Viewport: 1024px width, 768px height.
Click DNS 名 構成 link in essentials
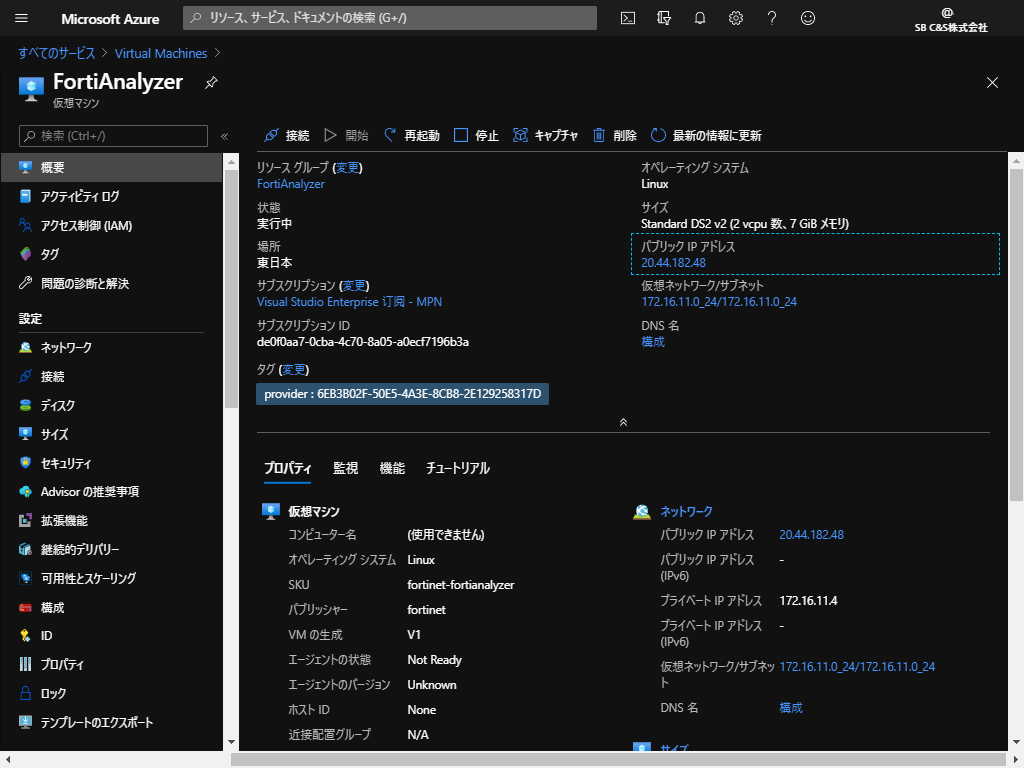[x=653, y=342]
